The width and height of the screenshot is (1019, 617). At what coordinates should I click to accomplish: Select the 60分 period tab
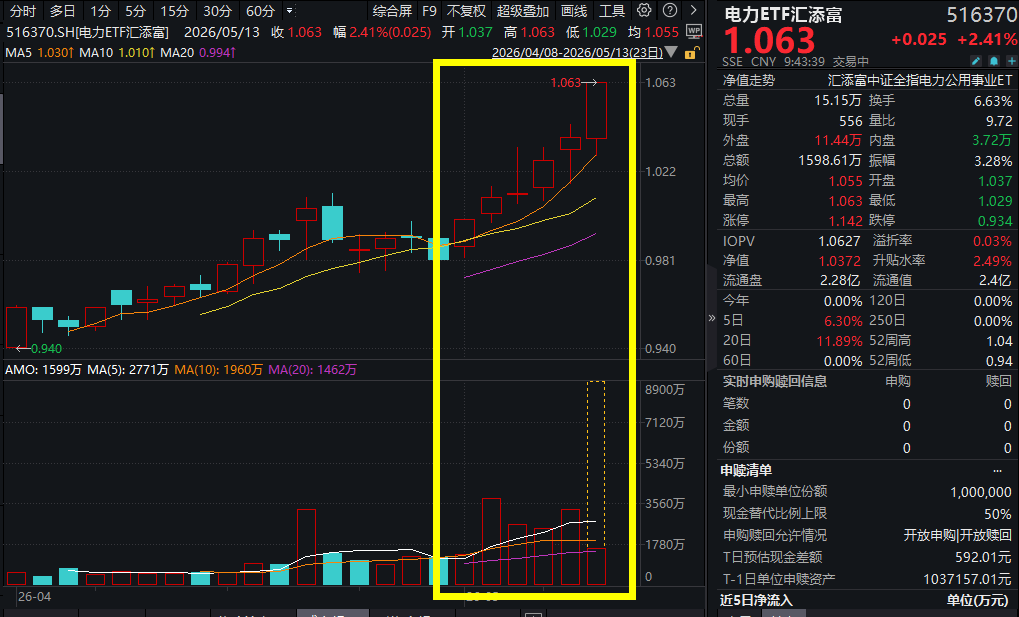260,11
